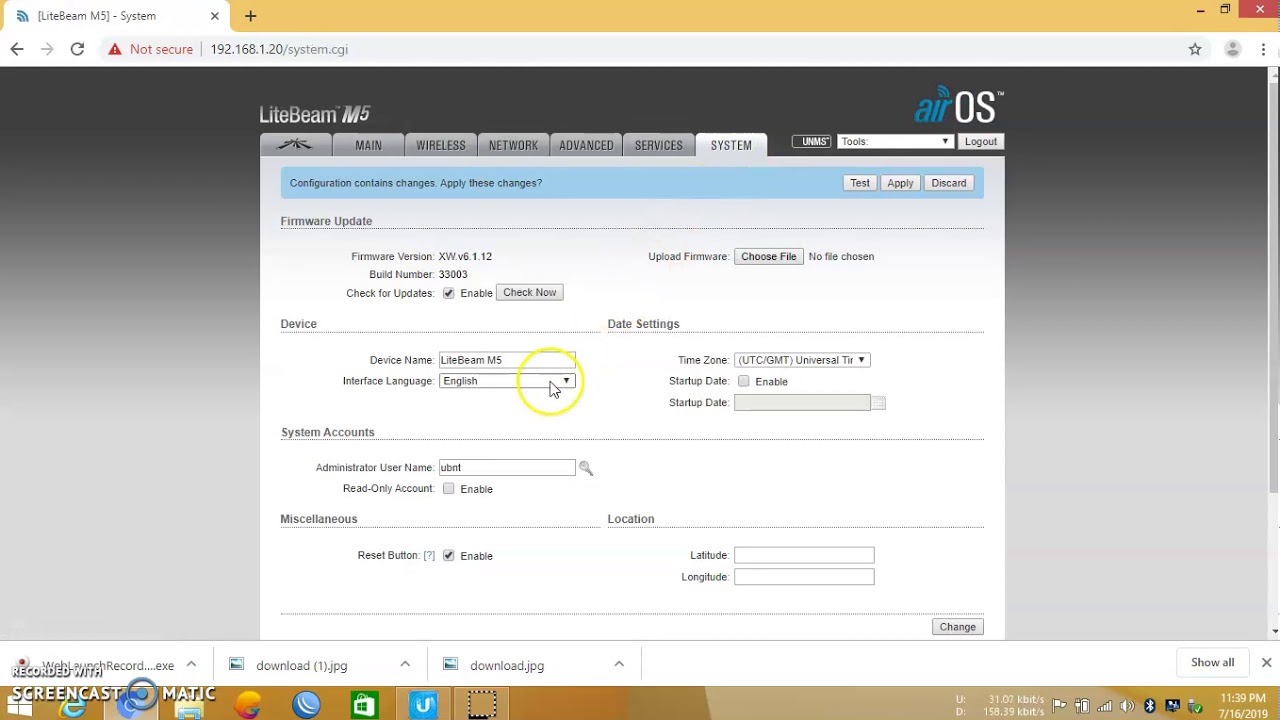Click the Change button
Viewport: 1280px width, 720px height.
click(957, 627)
